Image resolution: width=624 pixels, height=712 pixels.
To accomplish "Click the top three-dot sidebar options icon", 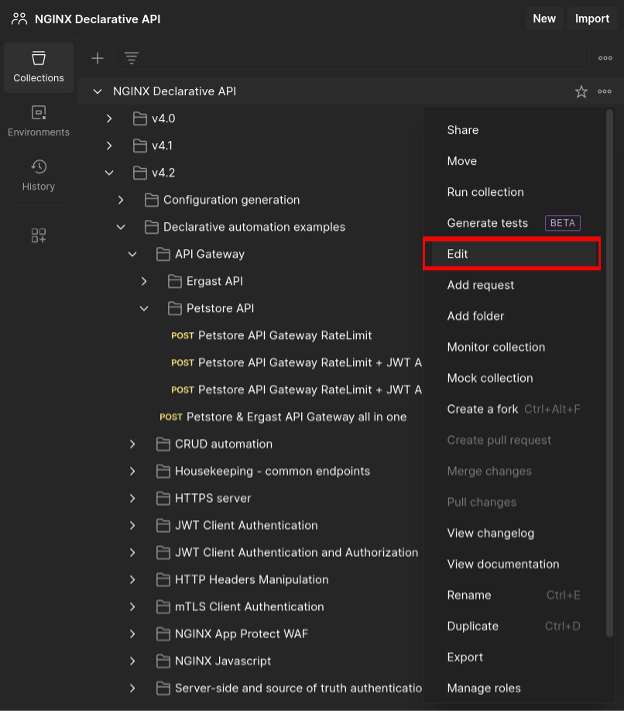I will coord(605,58).
